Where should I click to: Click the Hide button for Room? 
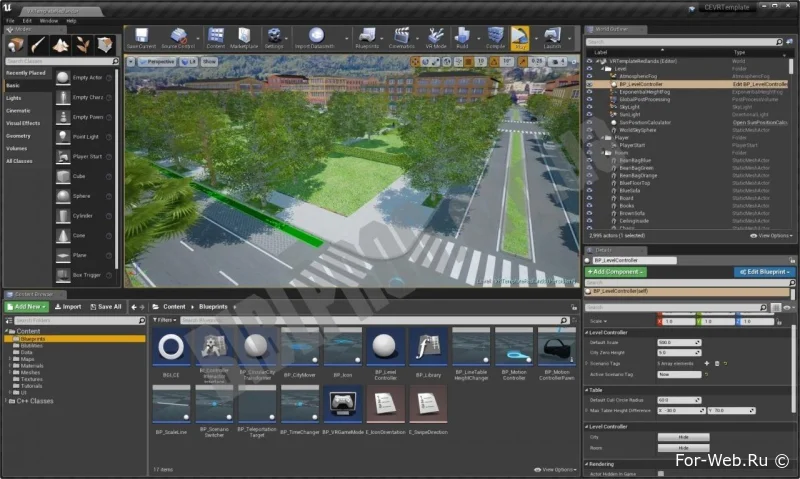coord(684,448)
